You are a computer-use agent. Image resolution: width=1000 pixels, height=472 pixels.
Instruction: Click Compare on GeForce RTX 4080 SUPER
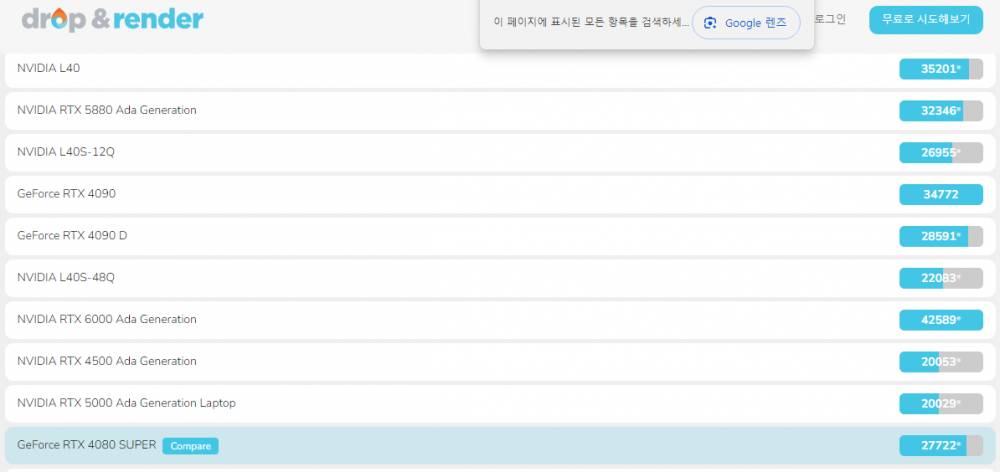(190, 446)
